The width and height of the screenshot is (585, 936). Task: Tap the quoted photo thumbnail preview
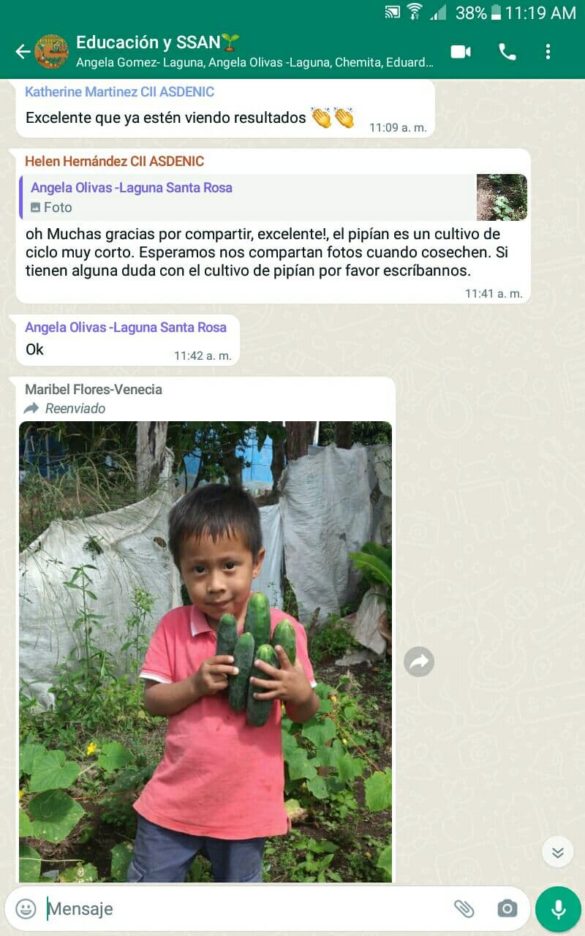click(x=502, y=198)
